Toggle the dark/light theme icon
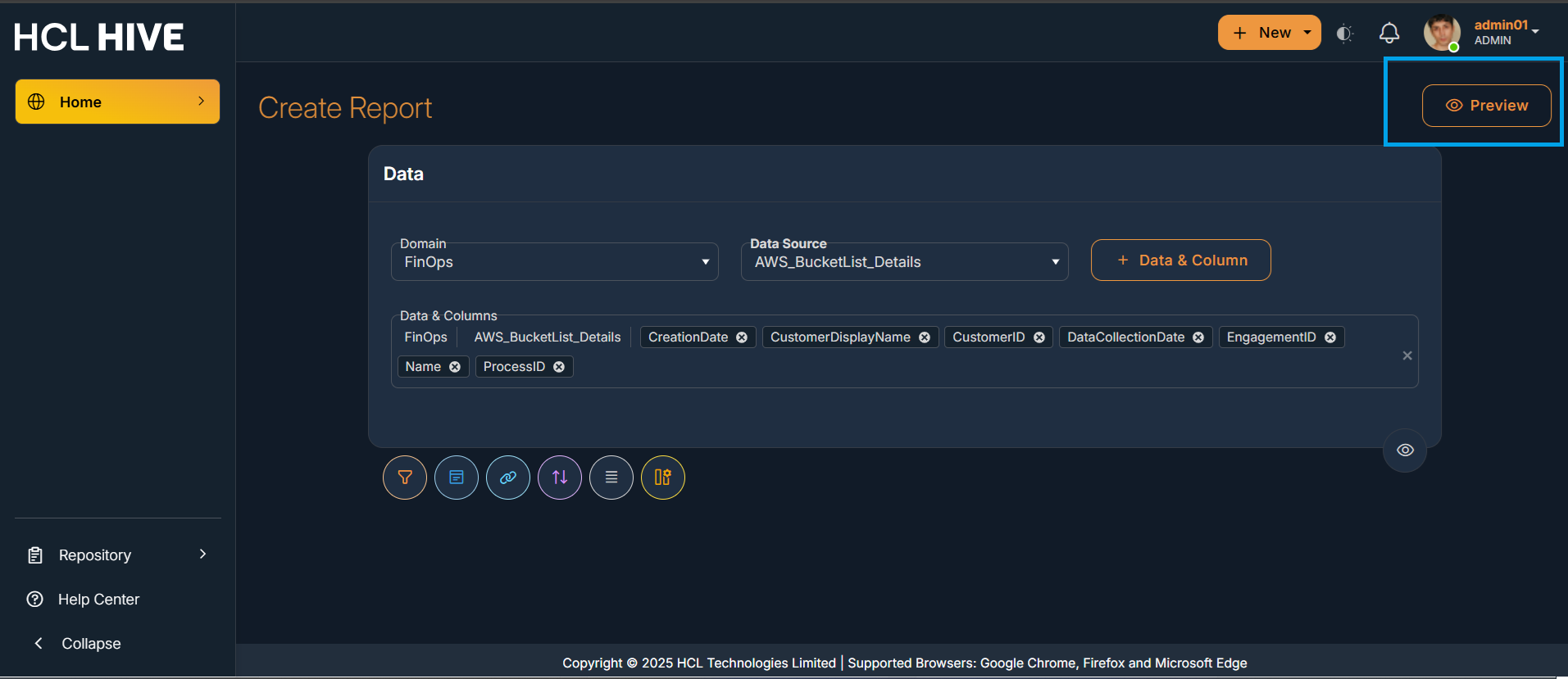The image size is (1568, 679). pos(1344,34)
